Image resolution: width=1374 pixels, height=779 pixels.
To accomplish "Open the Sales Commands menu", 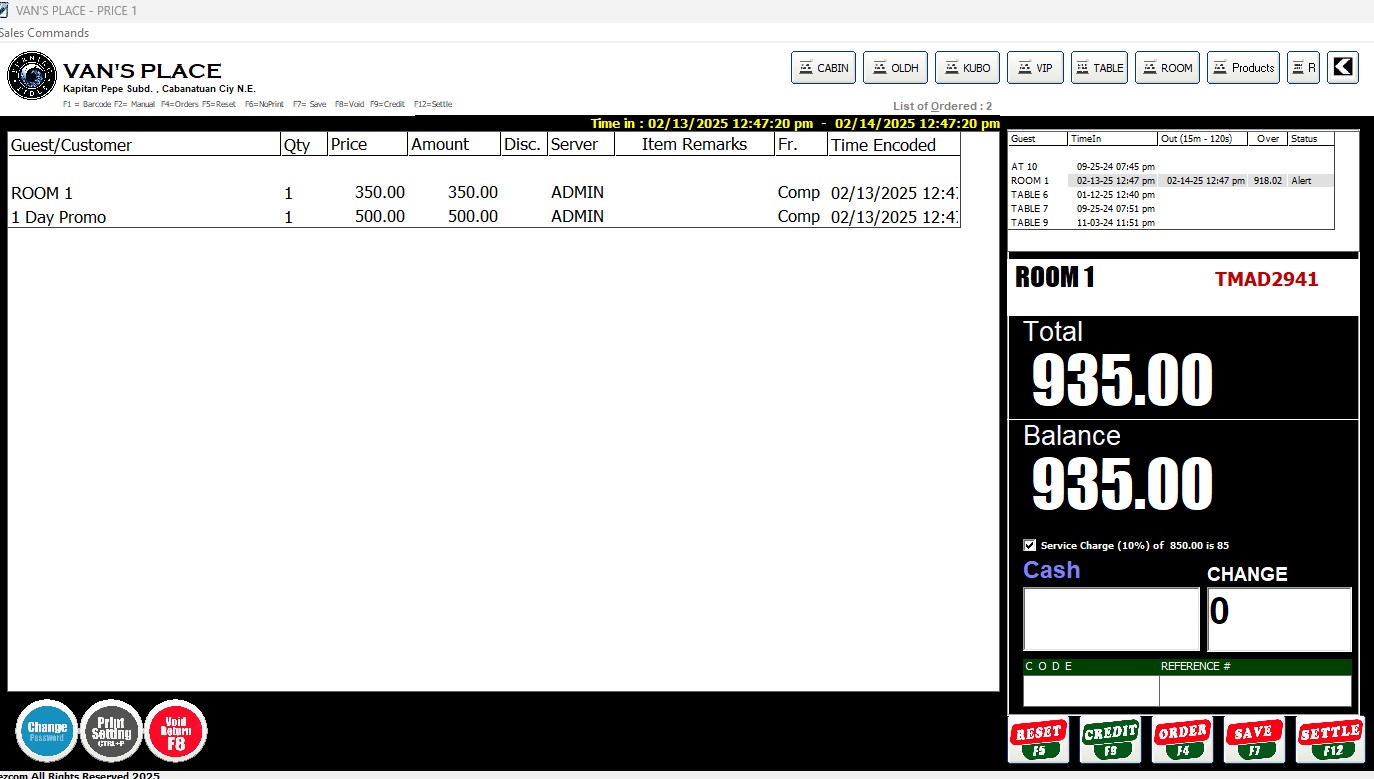I will pos(44,33).
